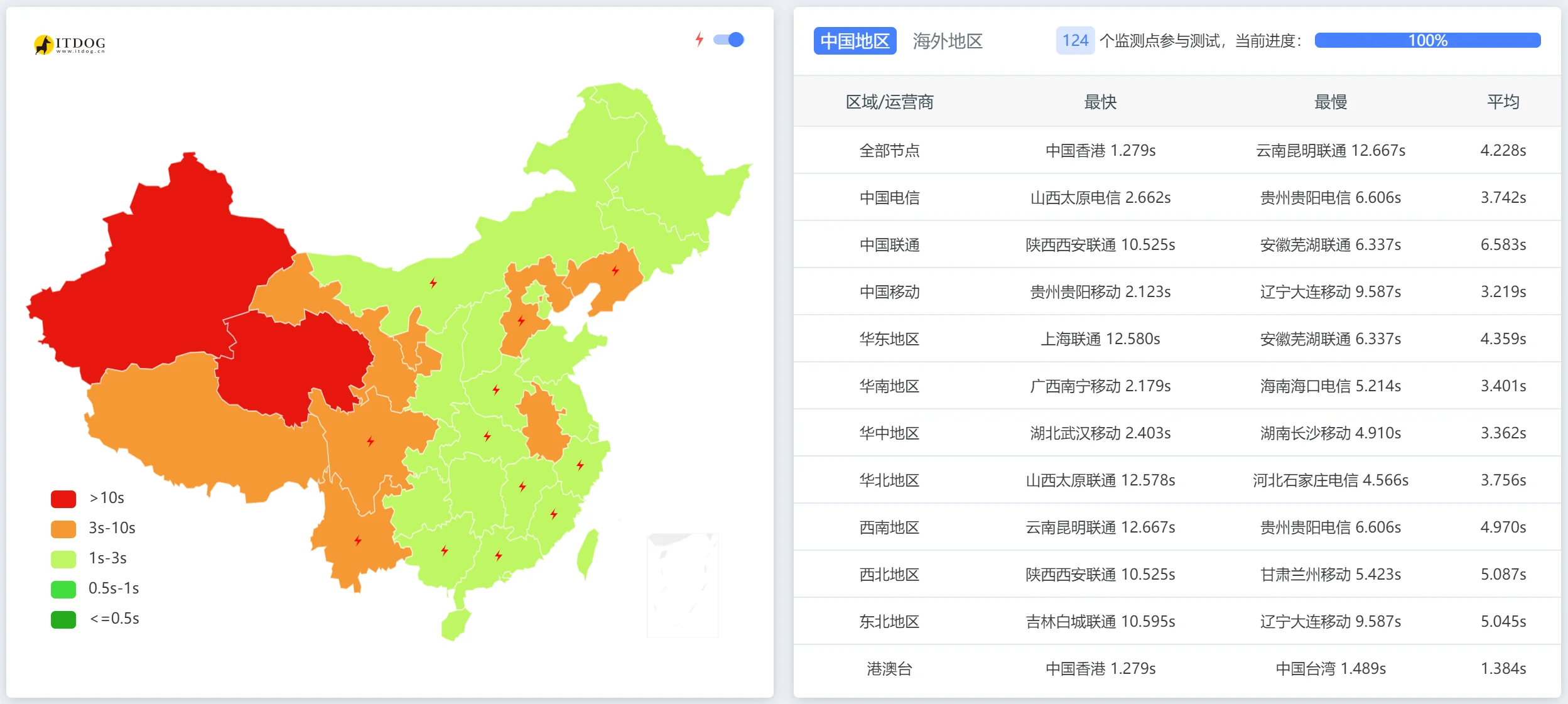Select the 中国地区 tab
The image size is (1568, 704).
[854, 41]
